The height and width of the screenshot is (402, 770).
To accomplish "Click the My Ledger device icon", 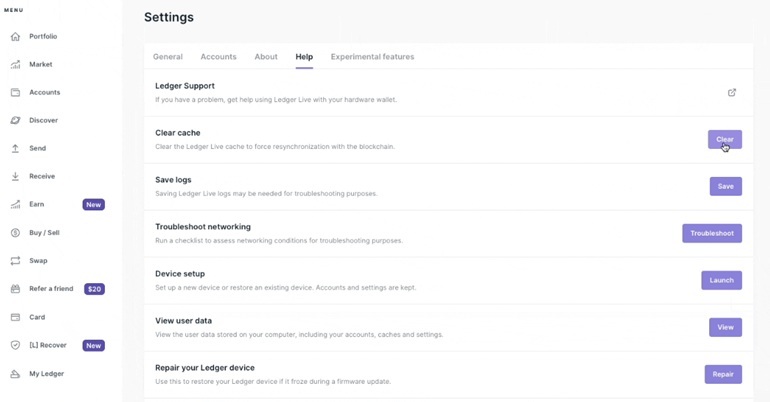I will coord(15,374).
